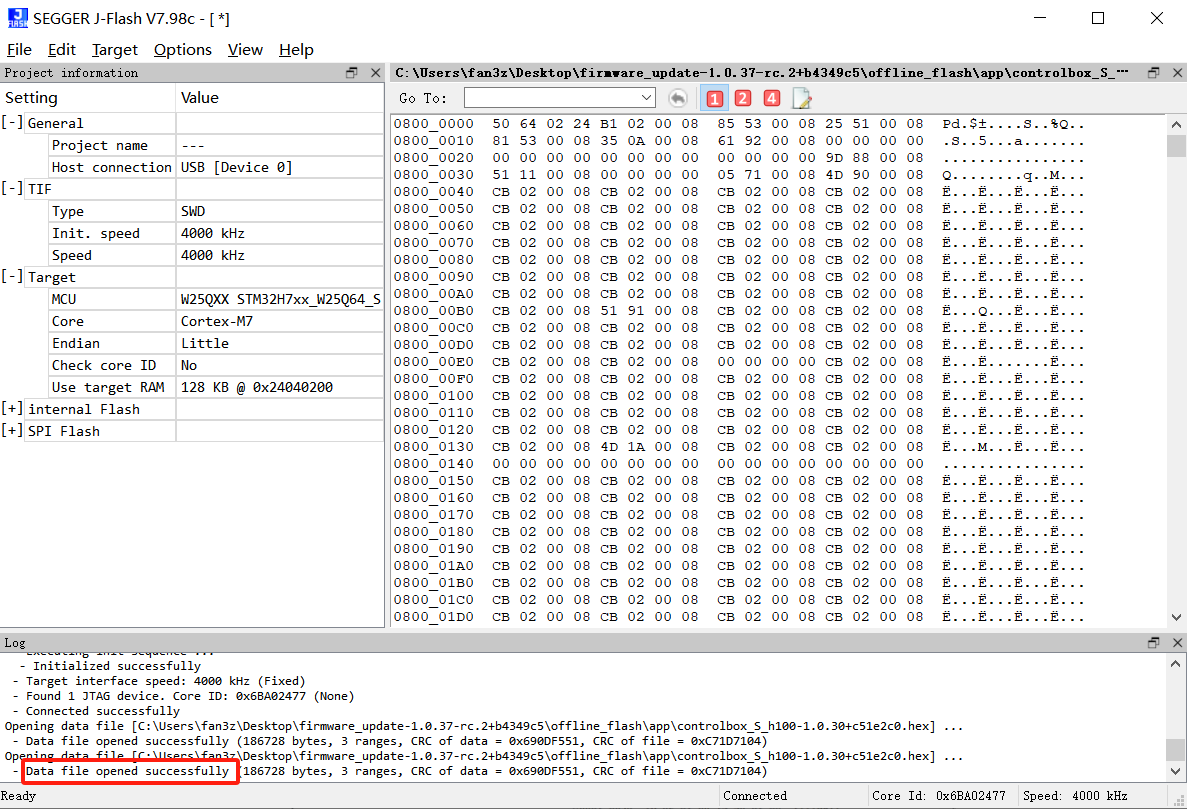Click the hex address 0800_00B0
1187x809 pixels.
click(433, 310)
